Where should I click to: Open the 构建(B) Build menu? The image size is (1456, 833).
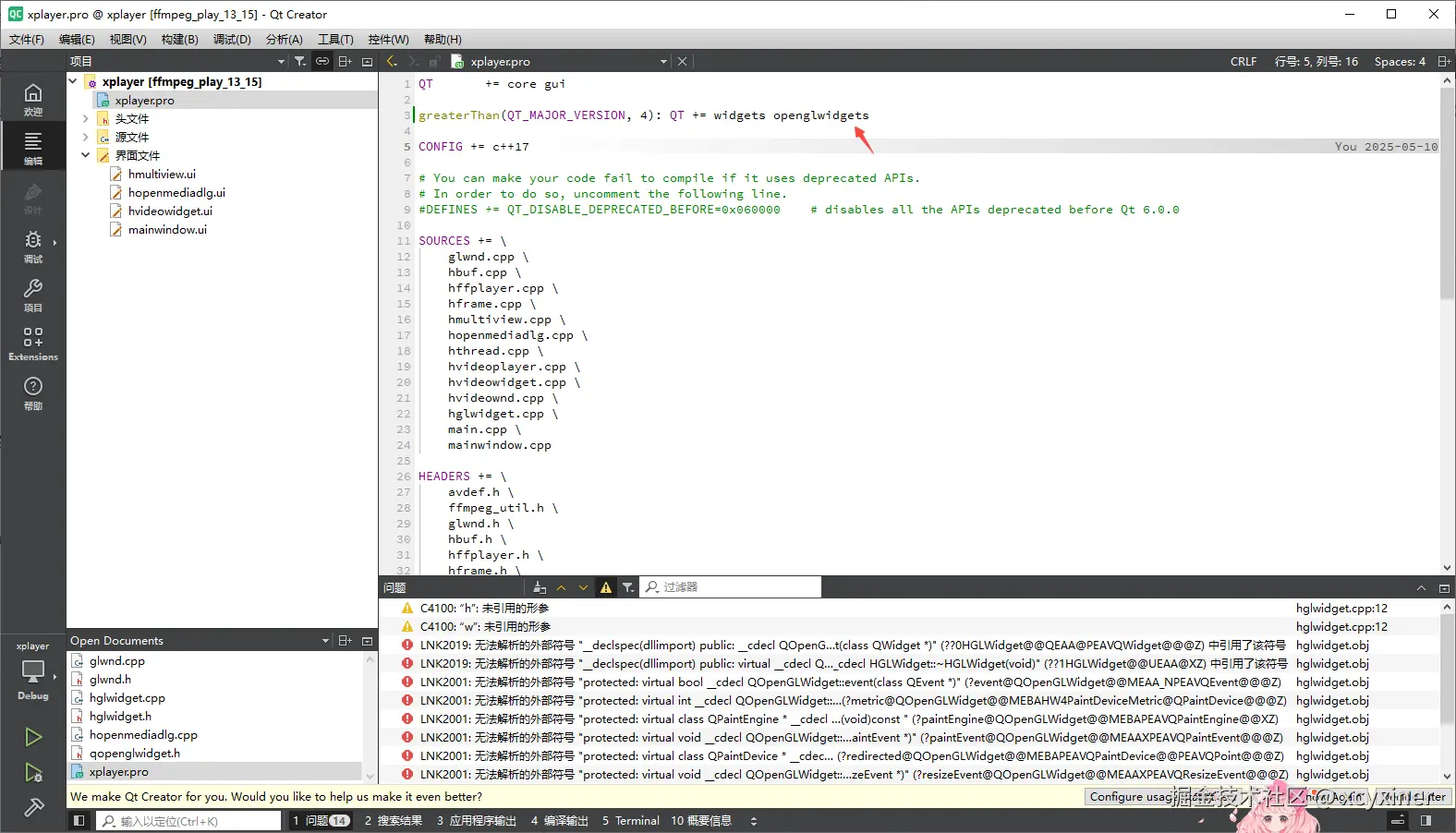179,39
